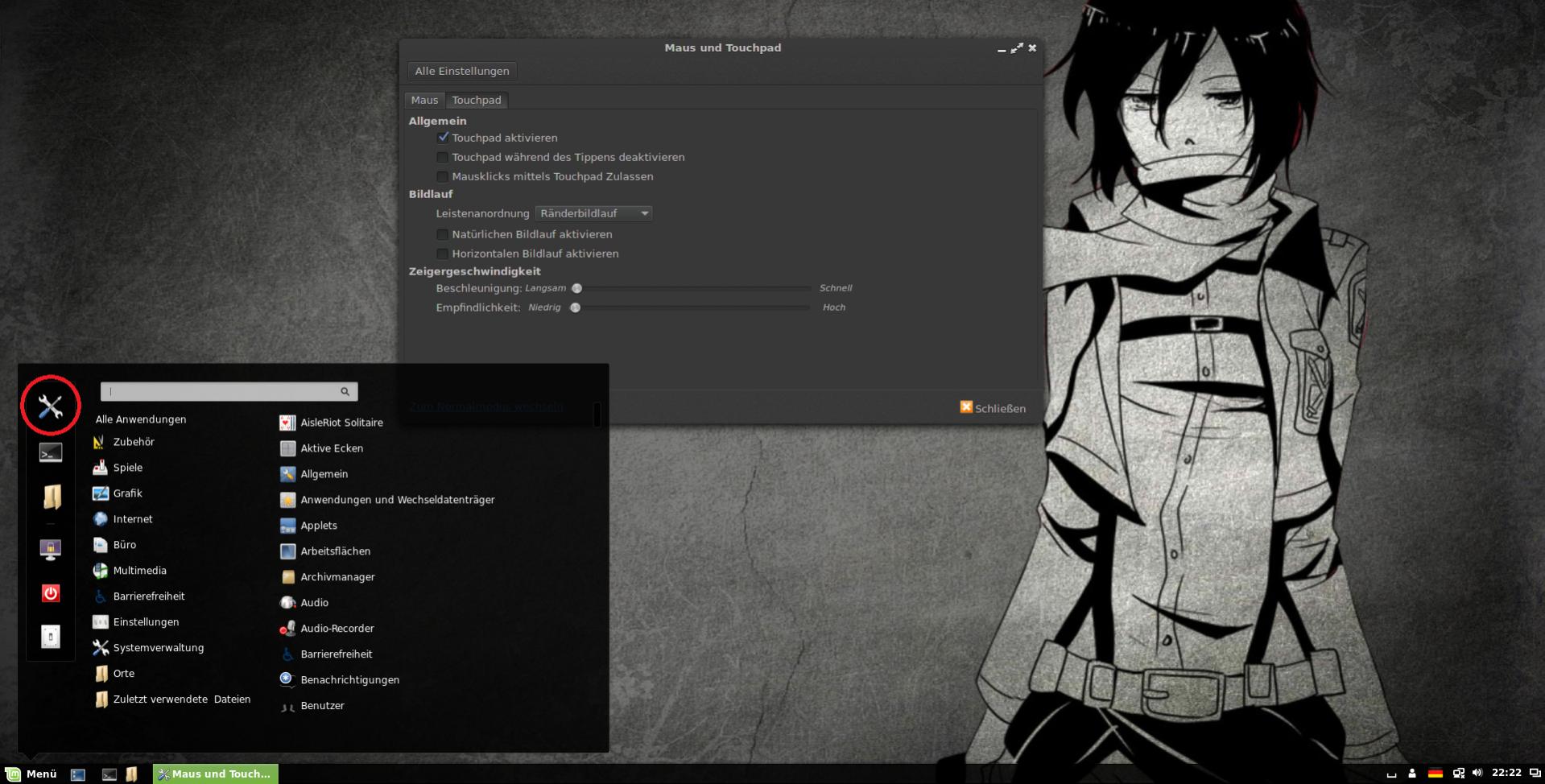The height and width of the screenshot is (784, 1545).
Task: Select Orte category
Action: pyautogui.click(x=114, y=674)
